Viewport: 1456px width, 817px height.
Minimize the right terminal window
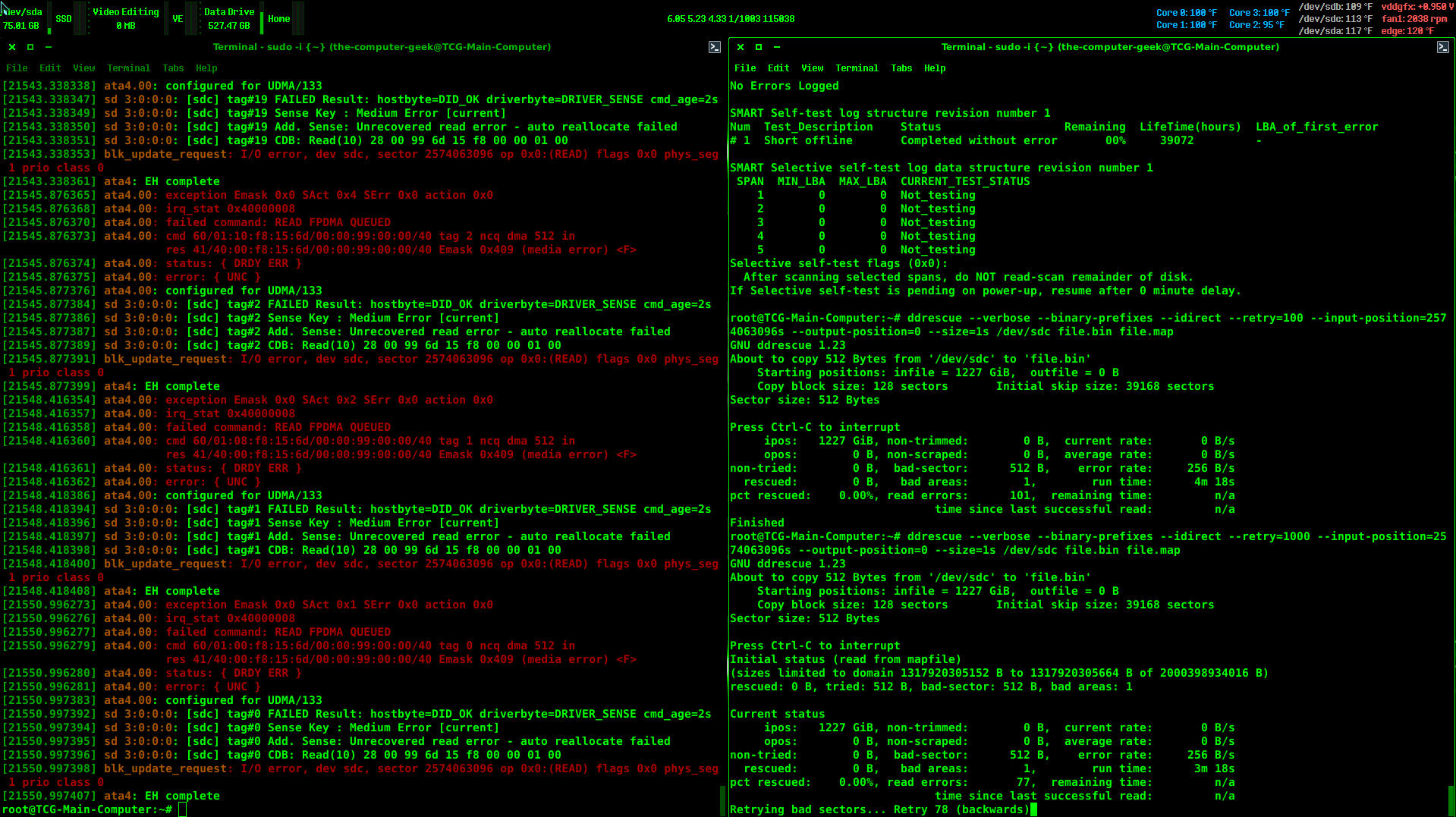777,47
